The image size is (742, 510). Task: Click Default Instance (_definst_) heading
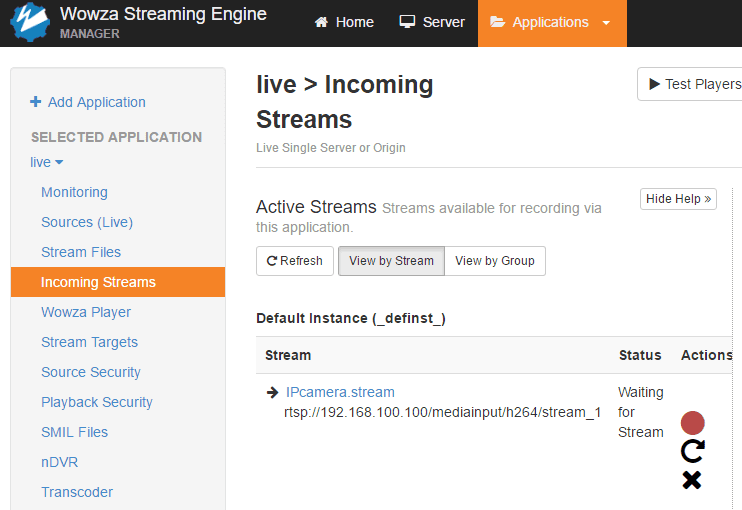pos(351,318)
